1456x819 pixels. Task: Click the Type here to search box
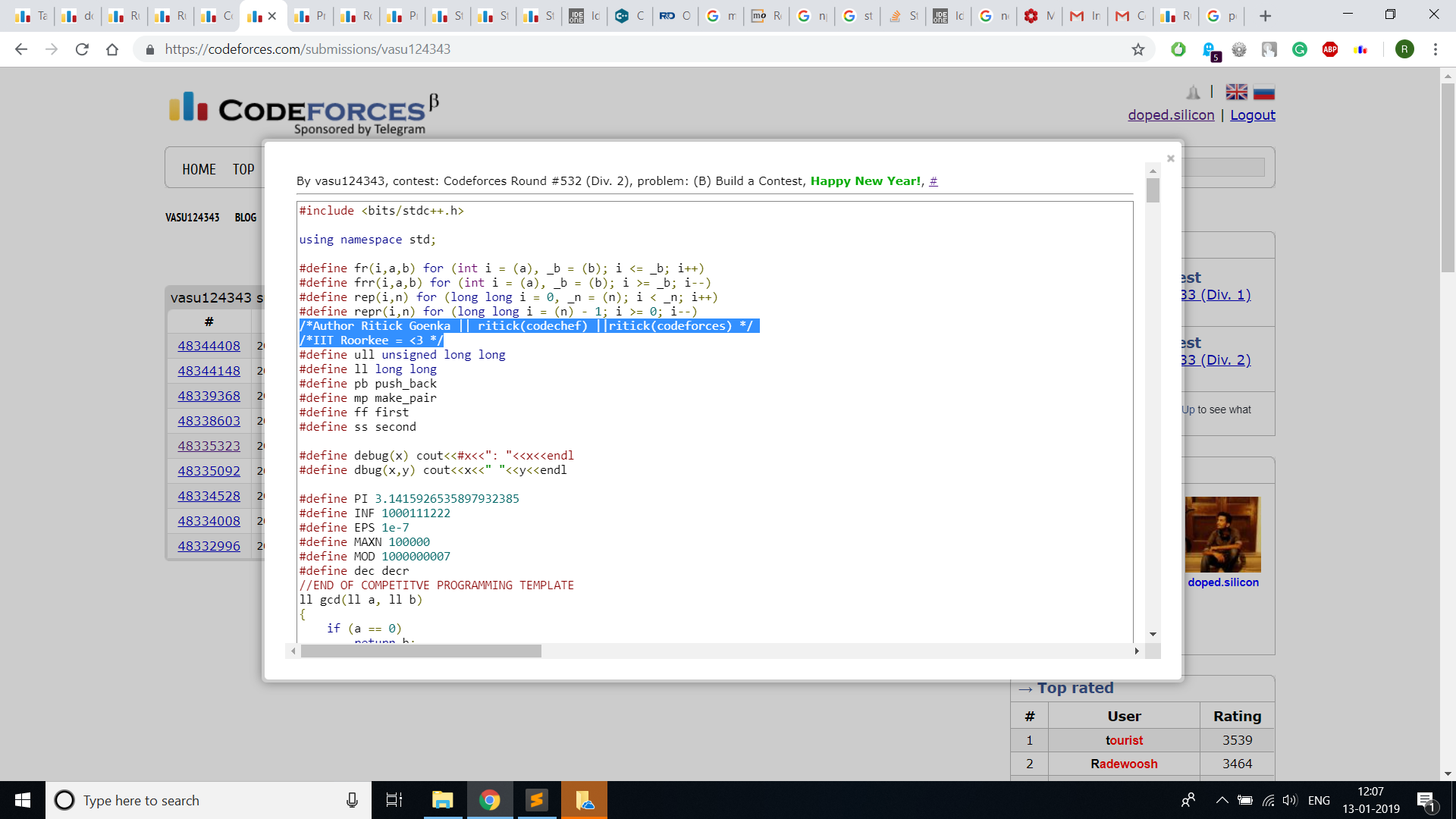209,800
